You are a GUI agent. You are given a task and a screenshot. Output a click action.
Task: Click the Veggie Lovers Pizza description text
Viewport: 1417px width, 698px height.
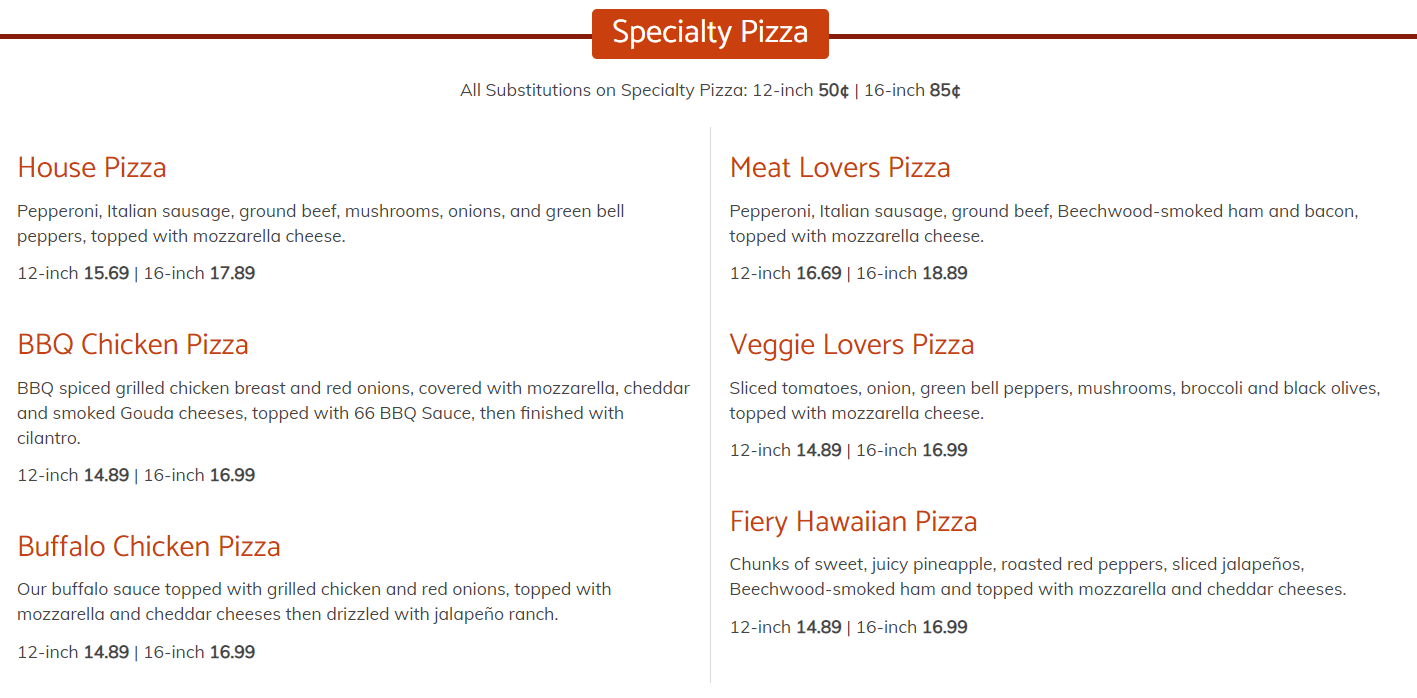pos(1054,400)
